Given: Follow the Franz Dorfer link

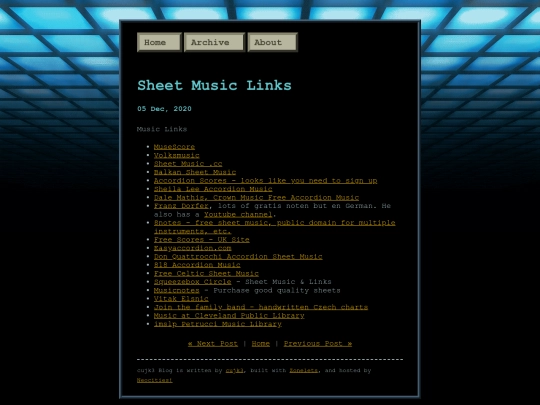Looking at the screenshot, I should pyautogui.click(x=181, y=206).
